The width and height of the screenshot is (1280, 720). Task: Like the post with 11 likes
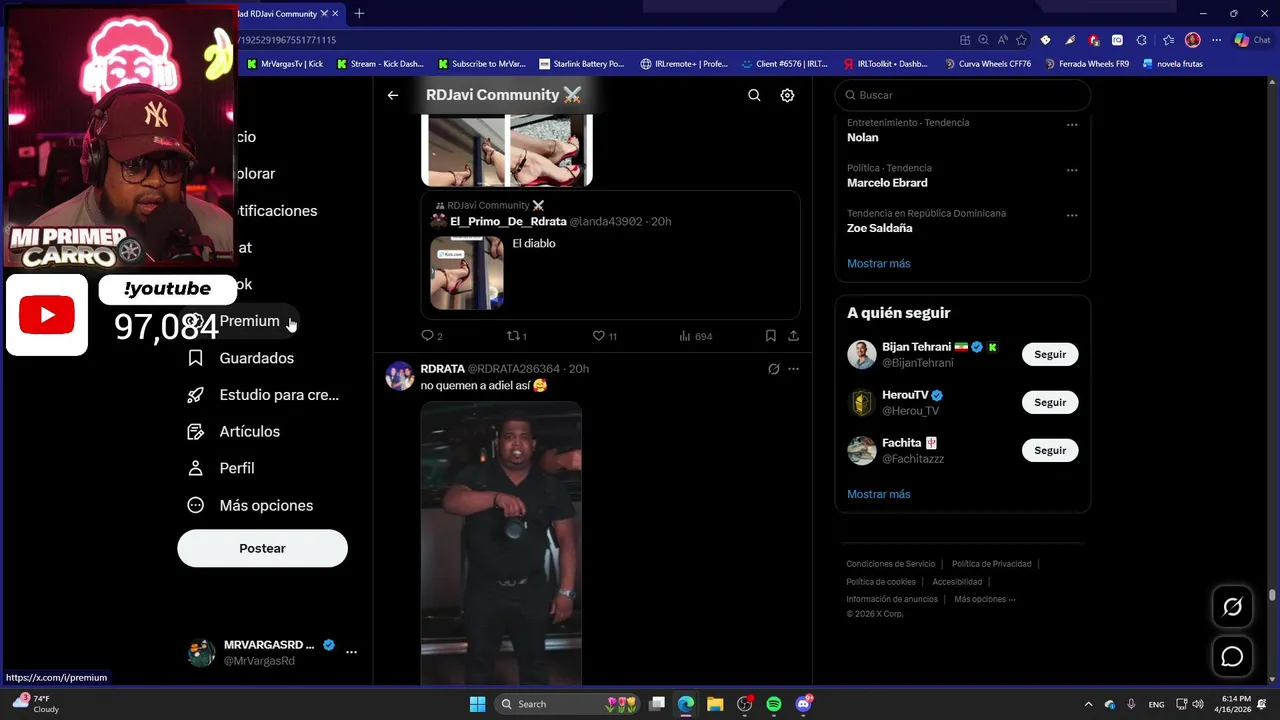604,336
